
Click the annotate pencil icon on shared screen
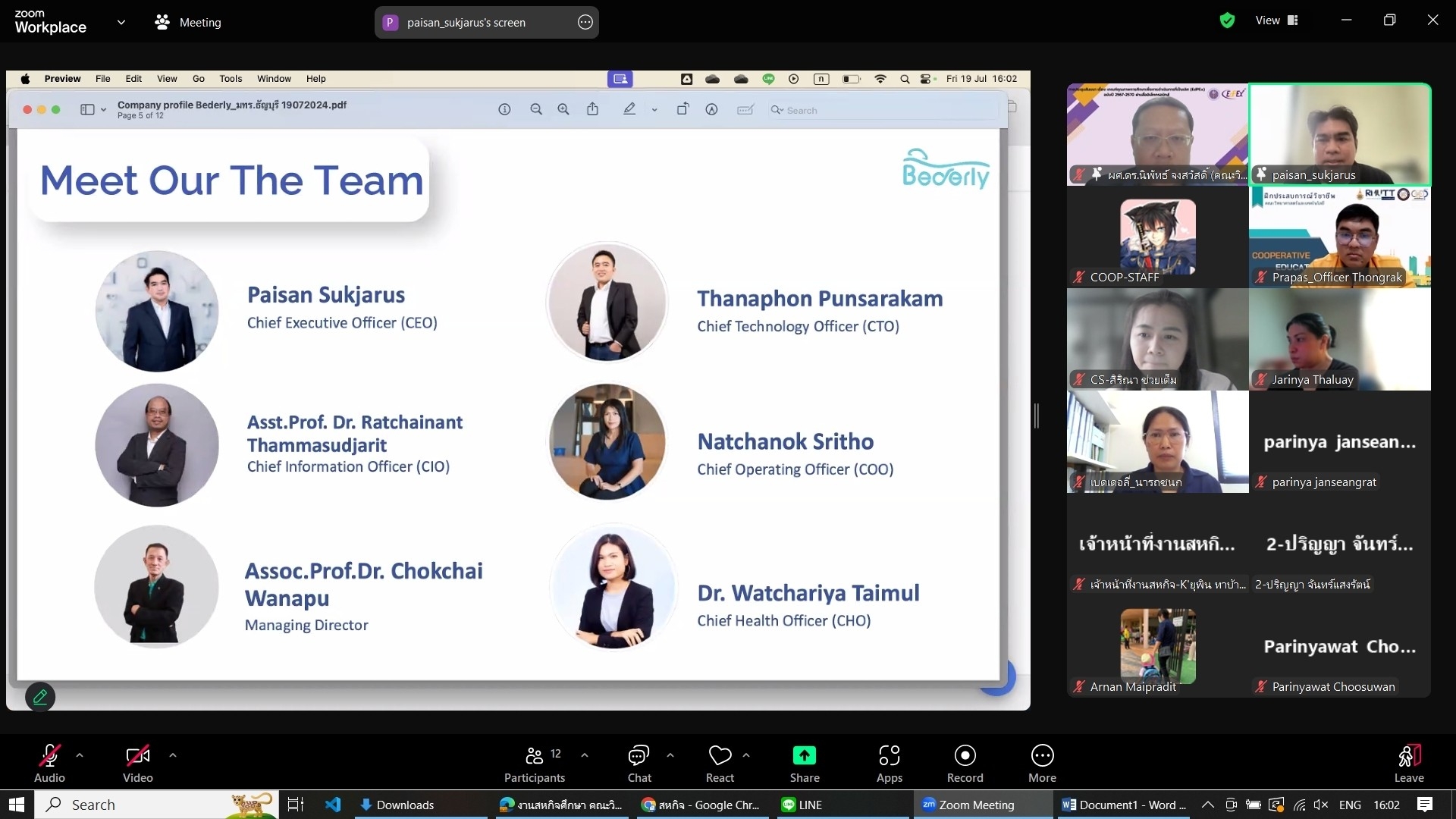[x=40, y=697]
